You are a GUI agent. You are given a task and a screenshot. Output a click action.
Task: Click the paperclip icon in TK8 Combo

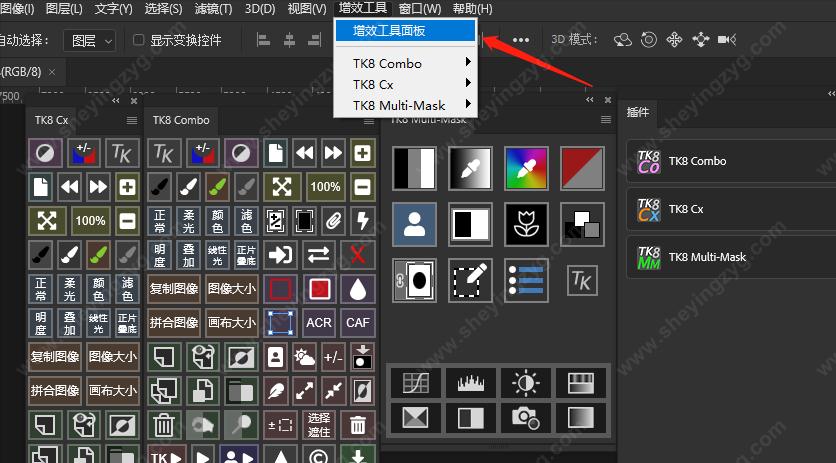coord(333,220)
